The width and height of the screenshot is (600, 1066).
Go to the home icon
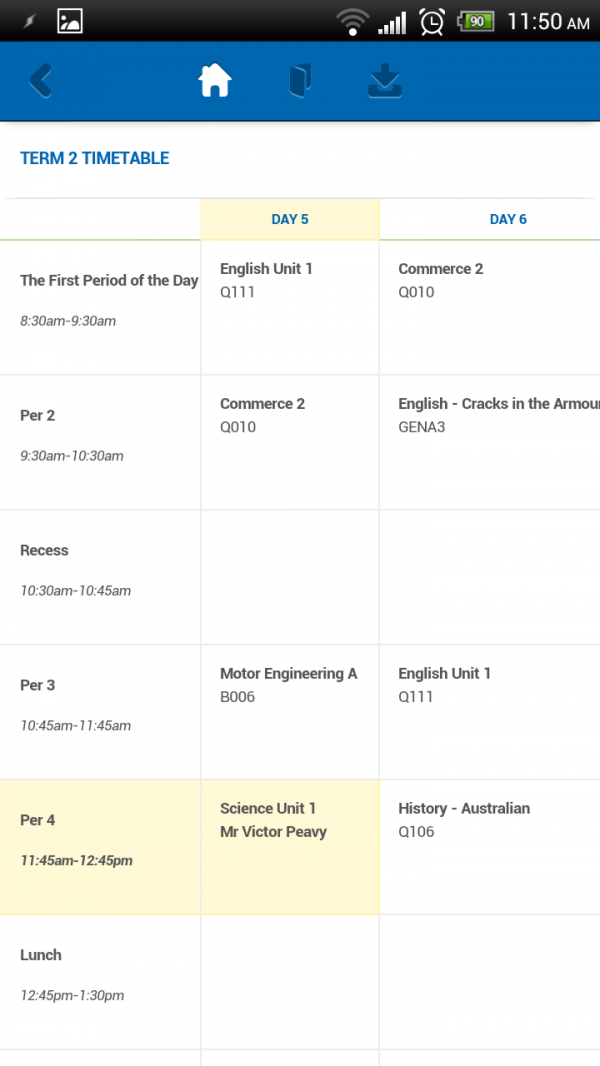tap(215, 81)
